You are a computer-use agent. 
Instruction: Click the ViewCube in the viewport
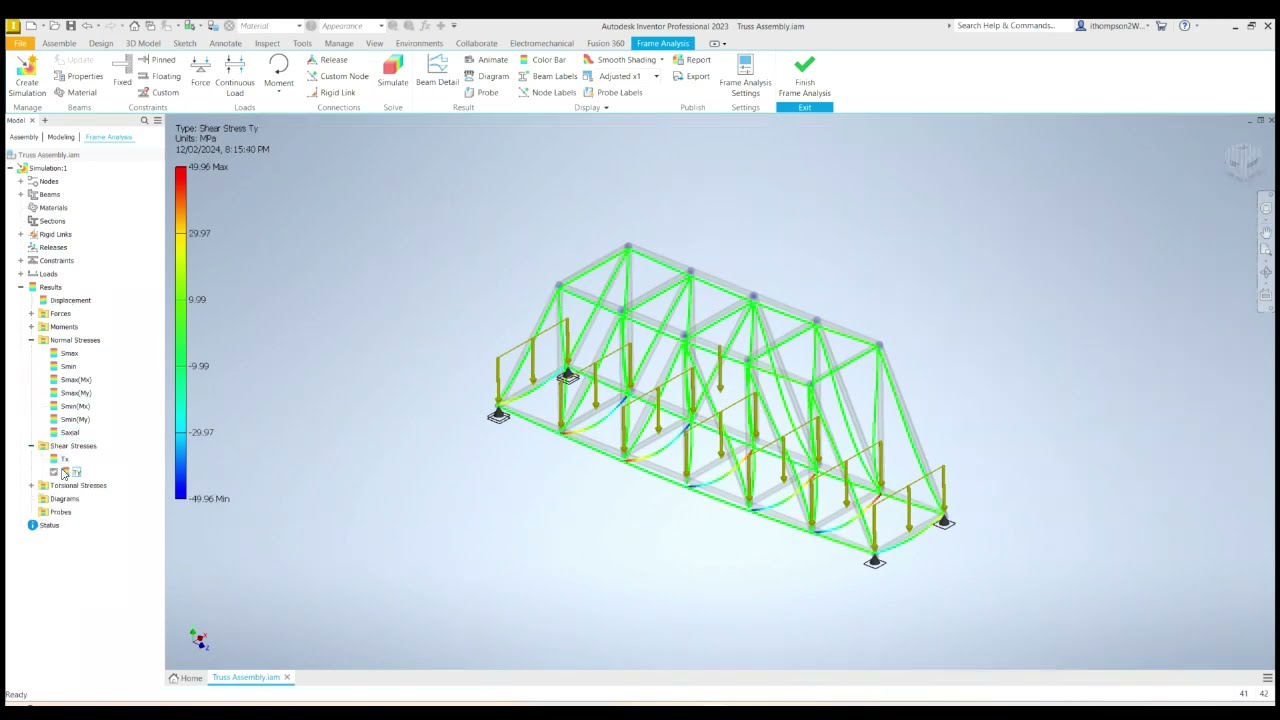point(1243,160)
